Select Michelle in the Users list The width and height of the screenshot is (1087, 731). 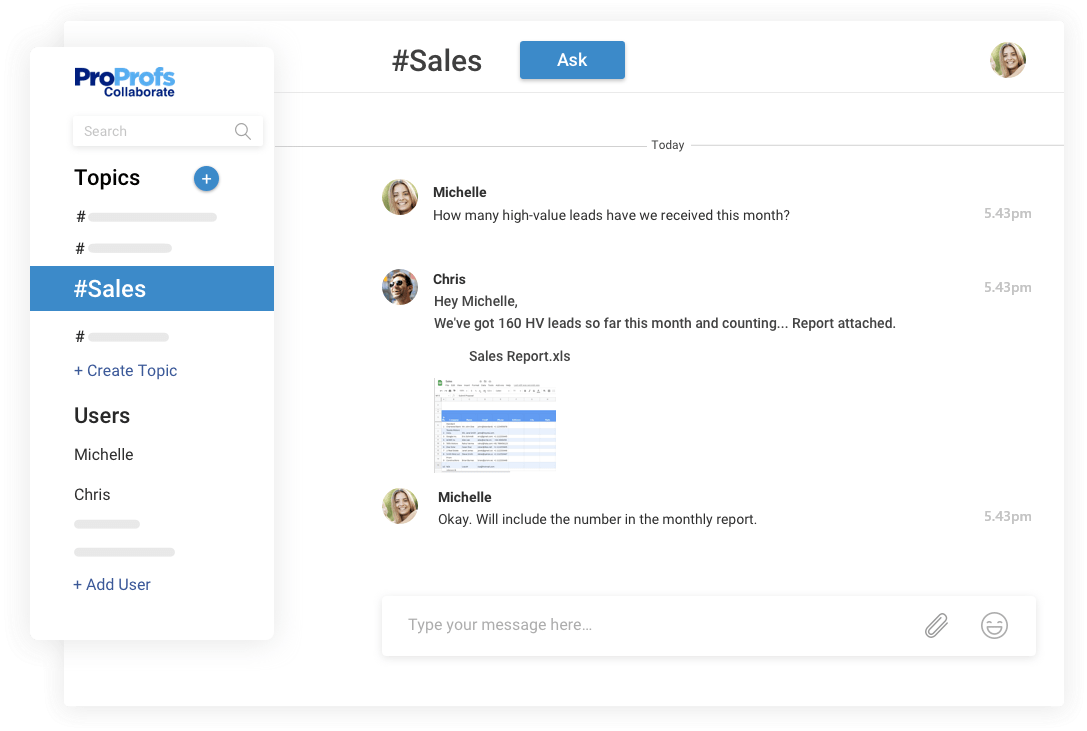(x=104, y=455)
